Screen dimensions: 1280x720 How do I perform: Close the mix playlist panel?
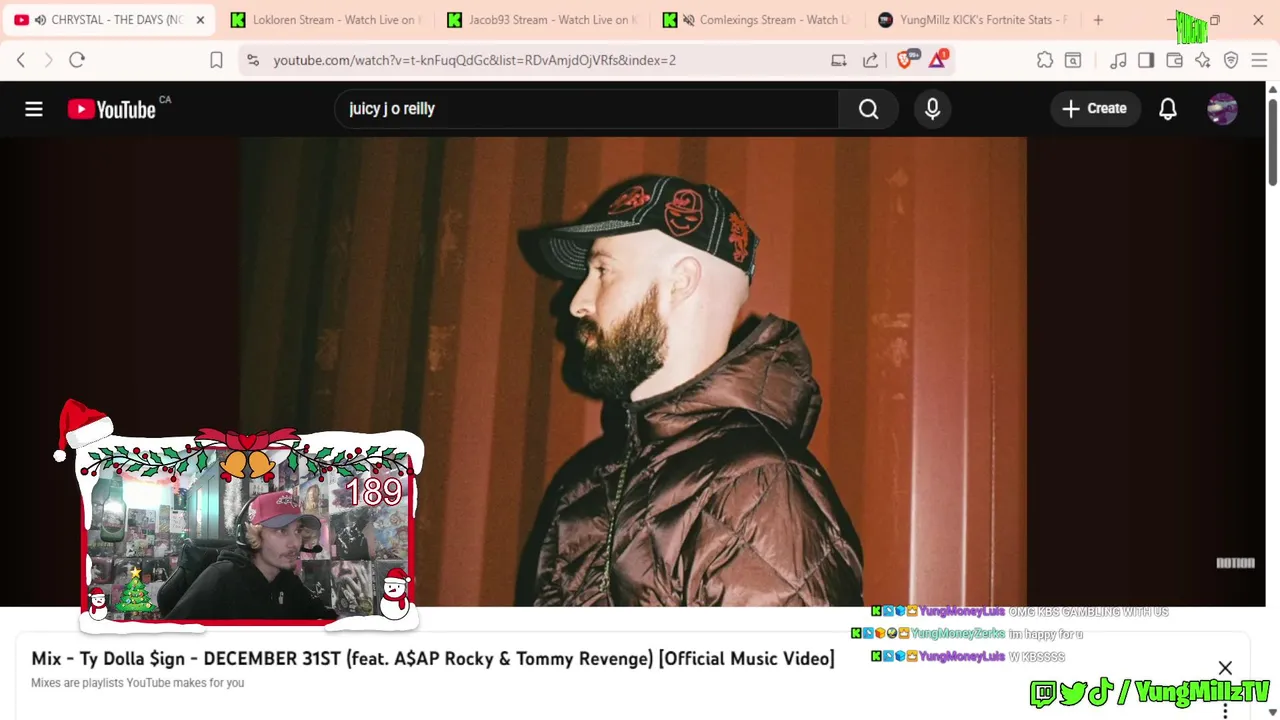tap(1225, 668)
